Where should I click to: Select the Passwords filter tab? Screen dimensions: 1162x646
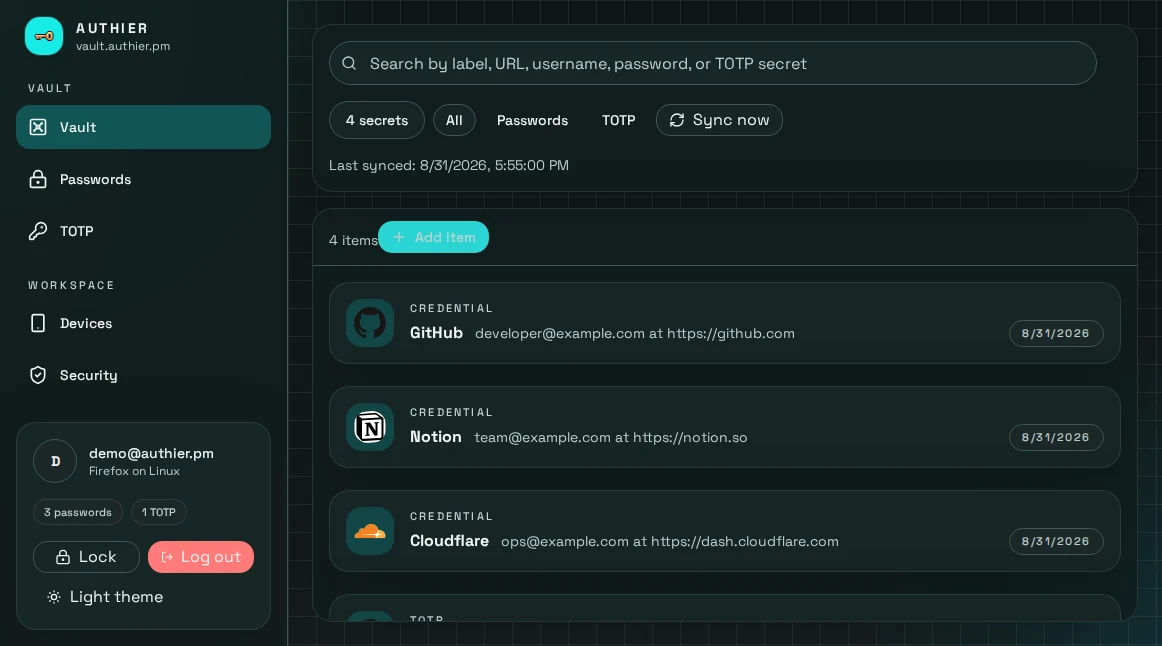532,120
